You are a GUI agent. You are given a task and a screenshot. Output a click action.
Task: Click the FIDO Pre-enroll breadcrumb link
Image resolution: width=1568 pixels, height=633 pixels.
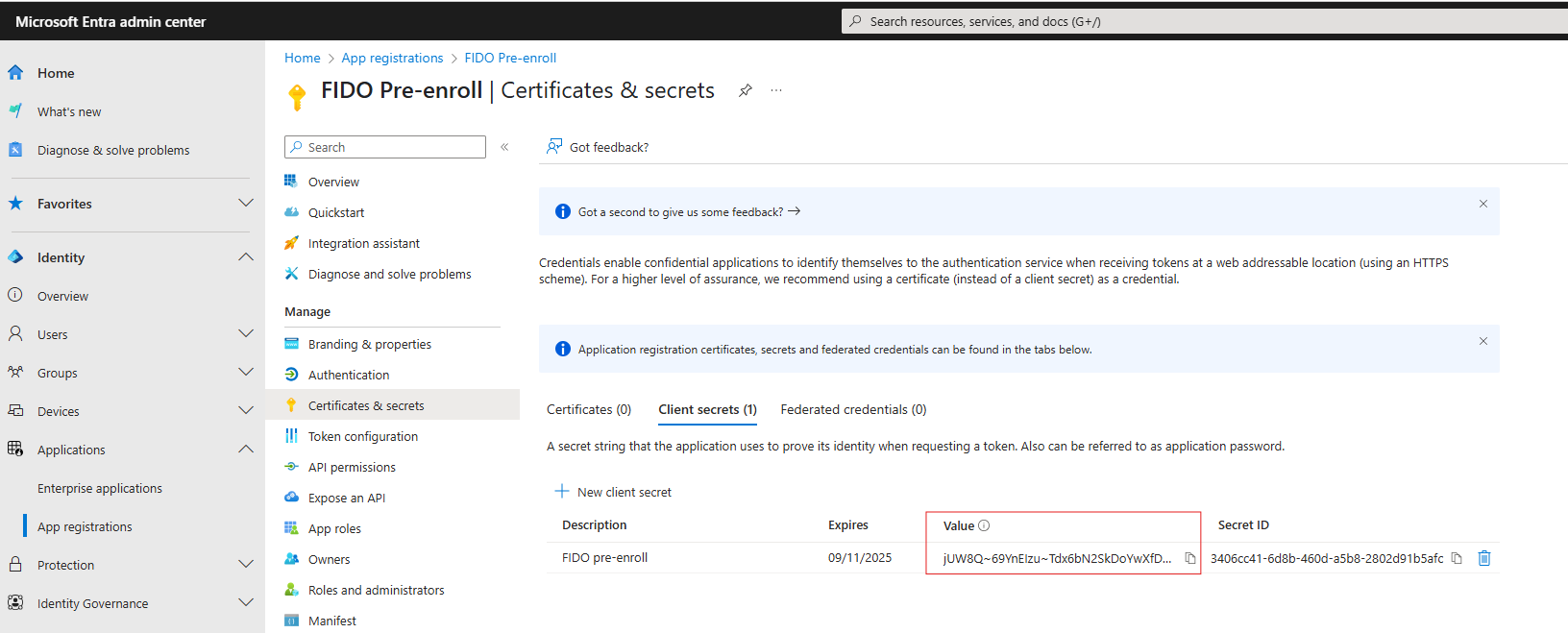coord(510,58)
